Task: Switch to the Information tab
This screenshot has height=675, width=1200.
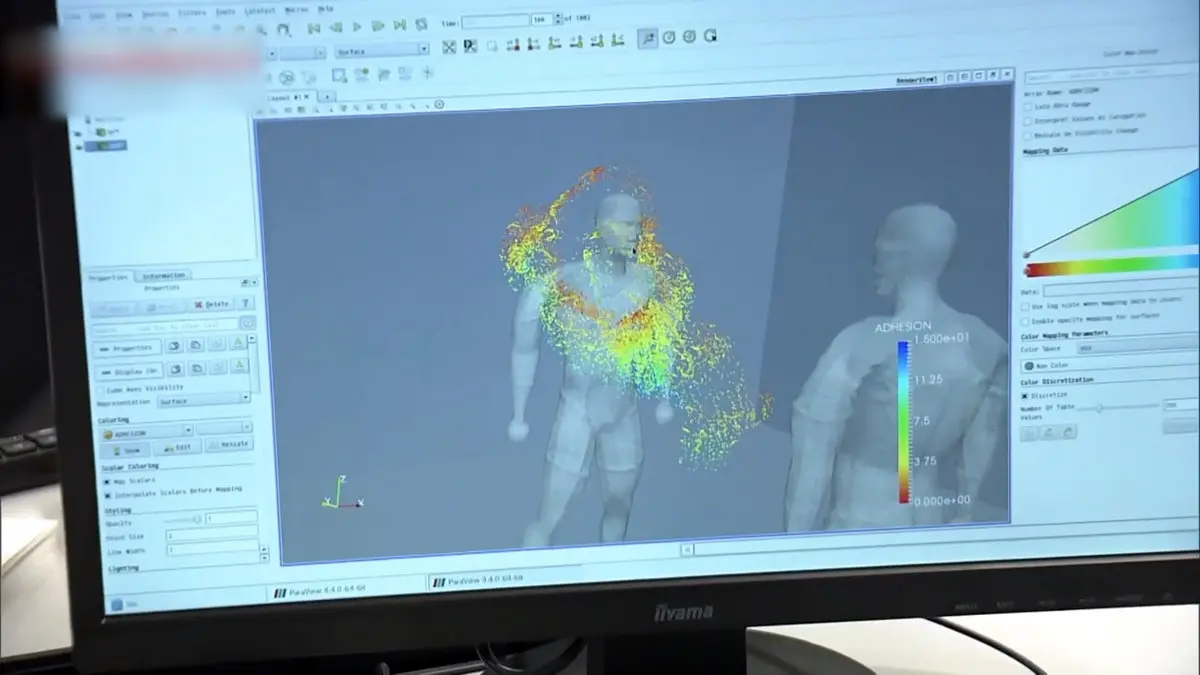Action: (163, 276)
